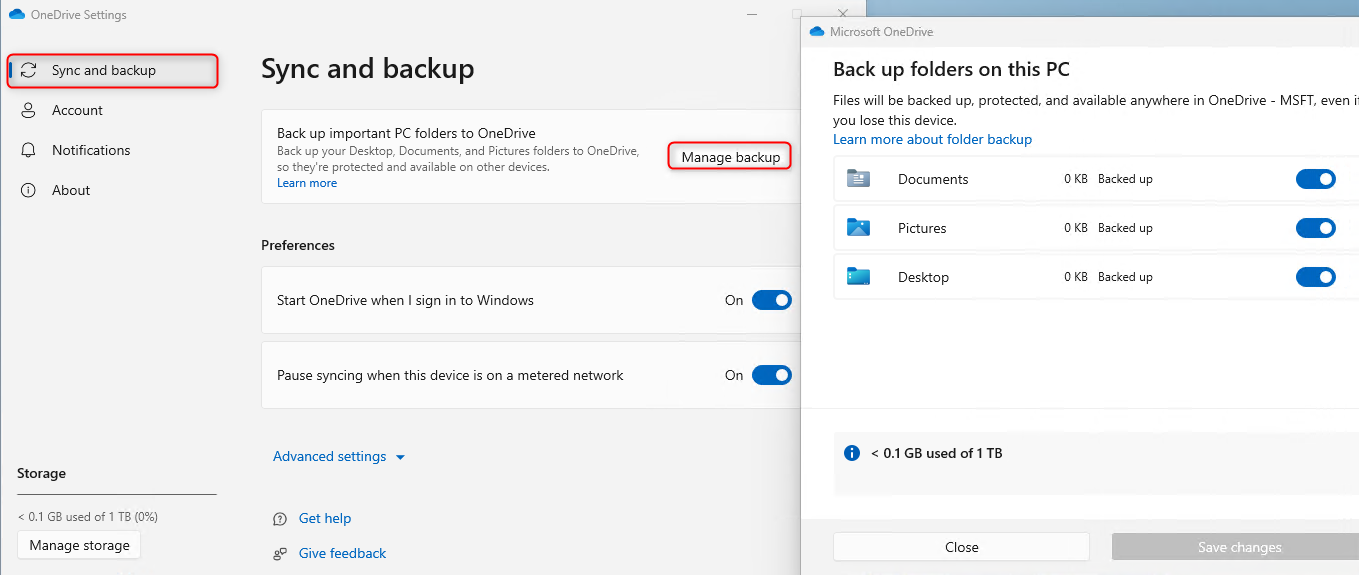The width and height of the screenshot is (1359, 575).
Task: Open the Get help link
Action: point(325,518)
